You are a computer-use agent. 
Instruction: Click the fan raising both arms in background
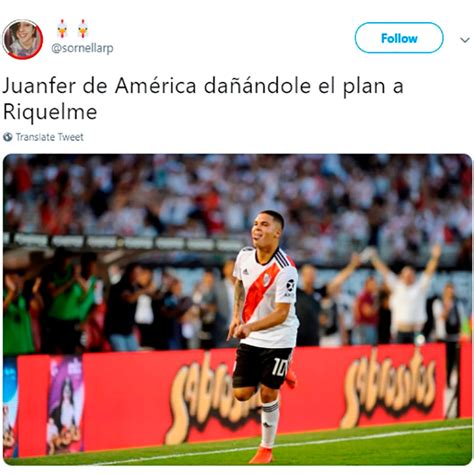point(407,294)
